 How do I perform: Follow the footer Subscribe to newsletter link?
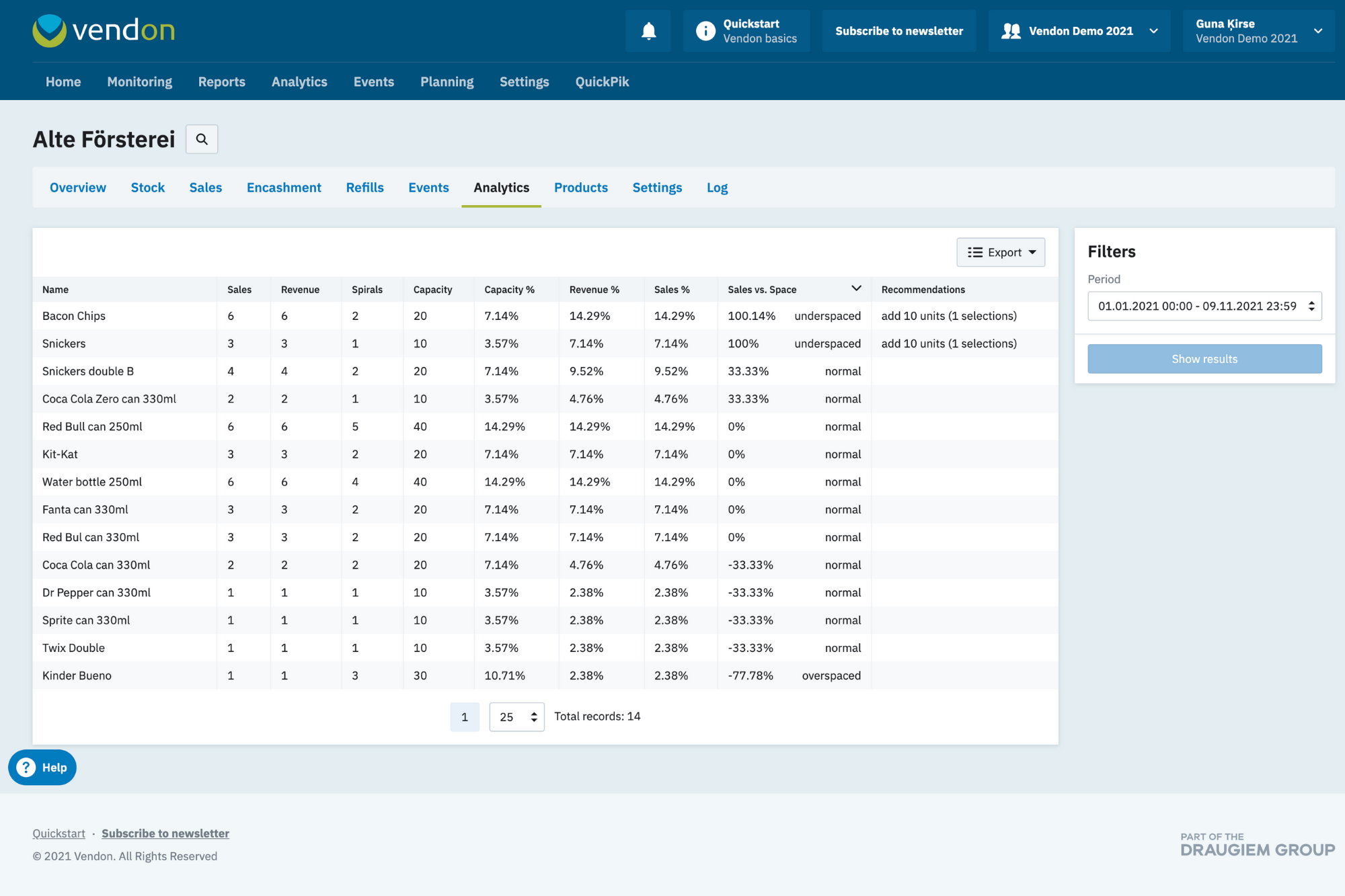point(165,833)
